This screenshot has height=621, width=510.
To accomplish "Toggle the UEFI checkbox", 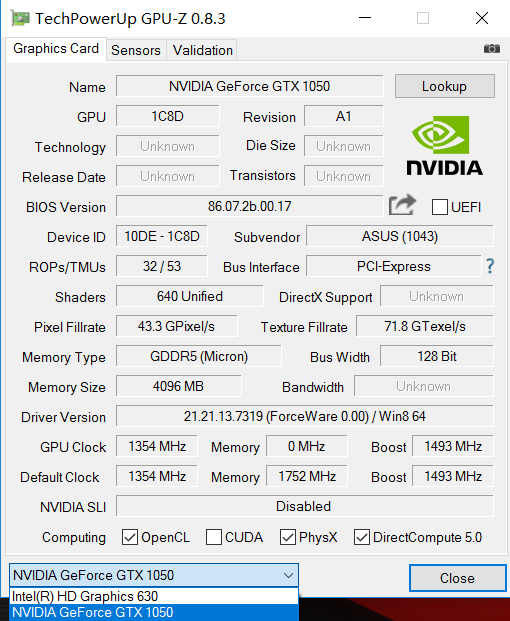I will click(440, 207).
